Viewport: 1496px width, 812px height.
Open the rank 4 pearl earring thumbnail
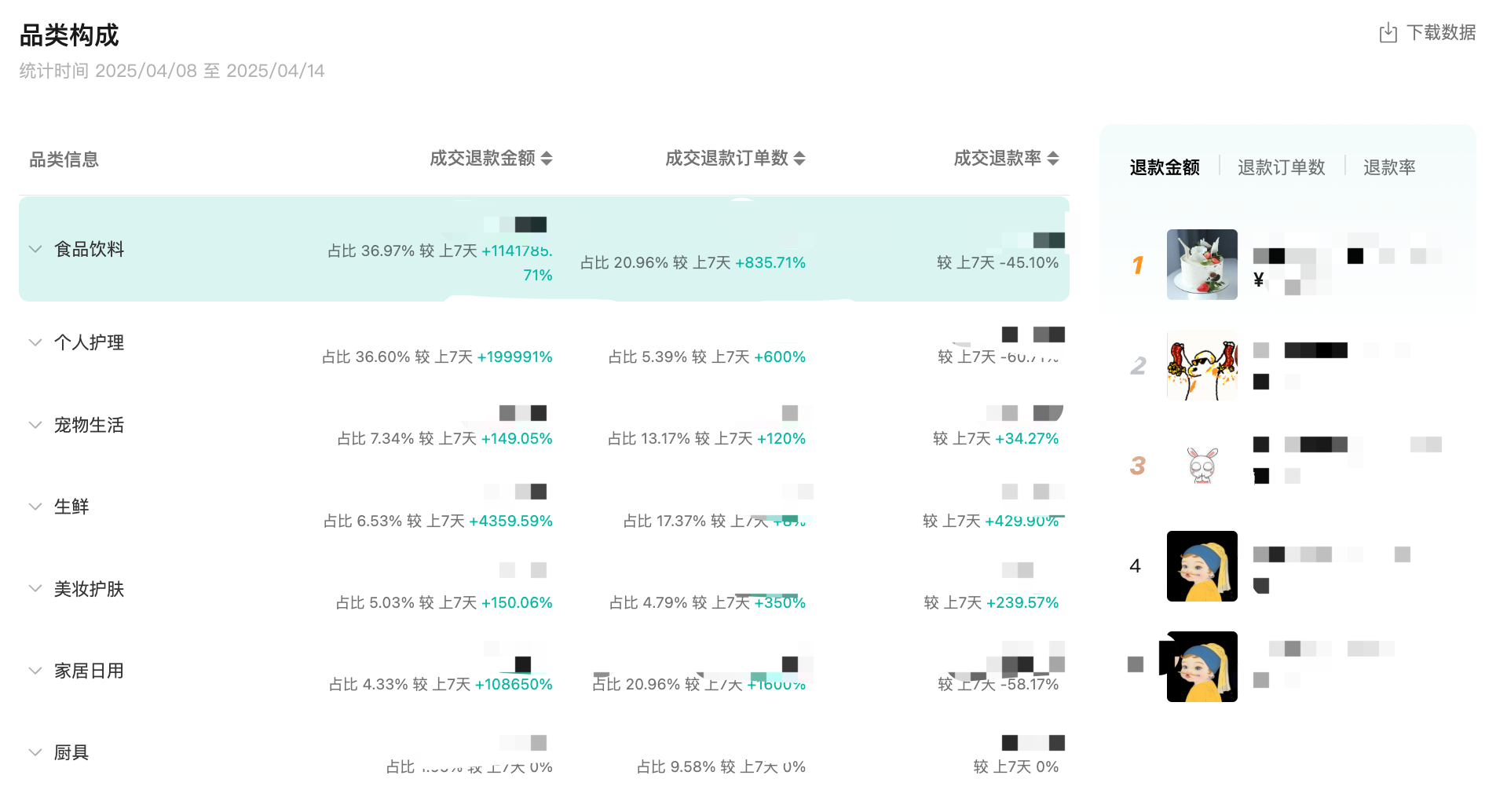click(1202, 566)
